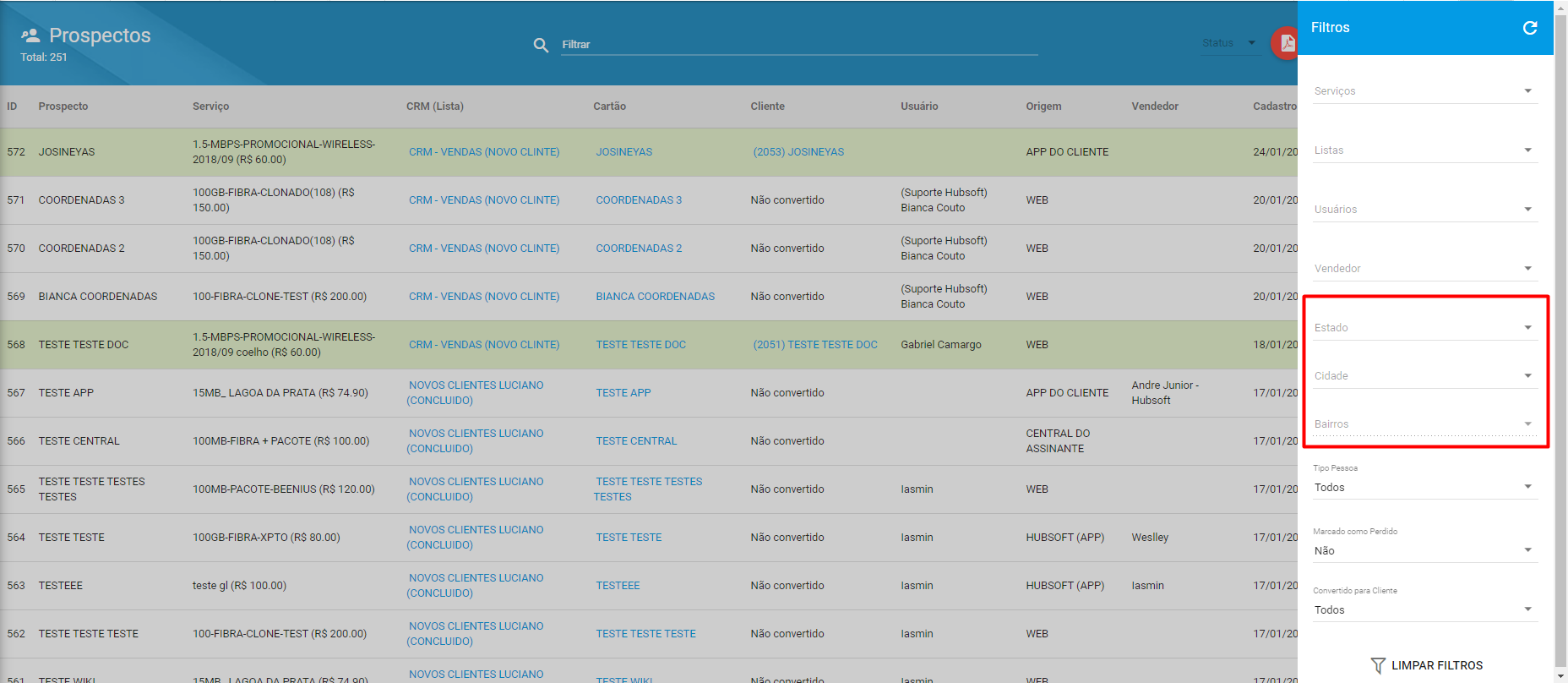Open TESTE TESTE TESTE cartão link in row 562
Image resolution: width=1568 pixels, height=683 pixels.
(645, 634)
